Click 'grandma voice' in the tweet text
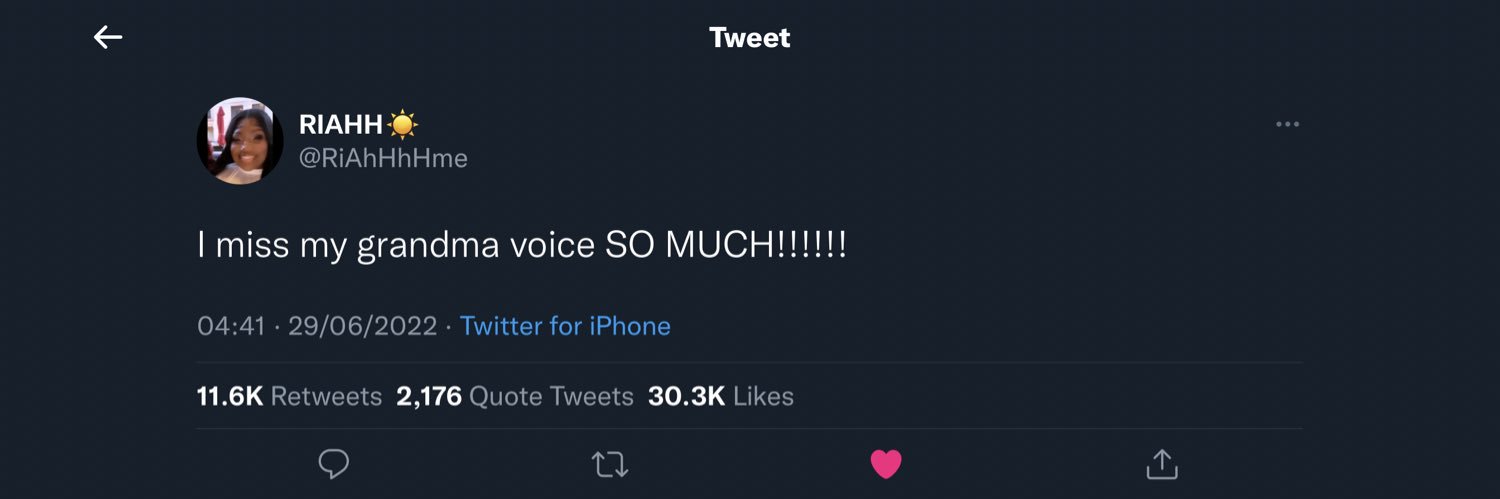This screenshot has width=1500, height=499. [x=476, y=245]
